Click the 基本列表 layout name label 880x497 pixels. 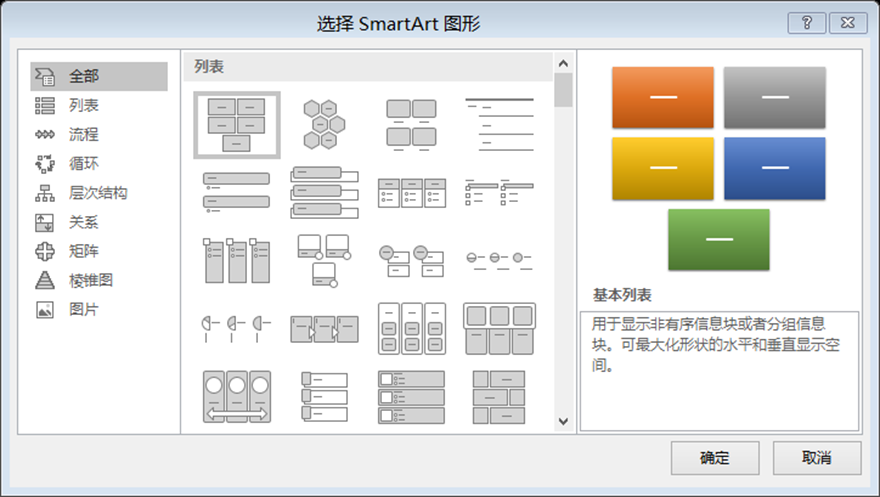pos(622,295)
